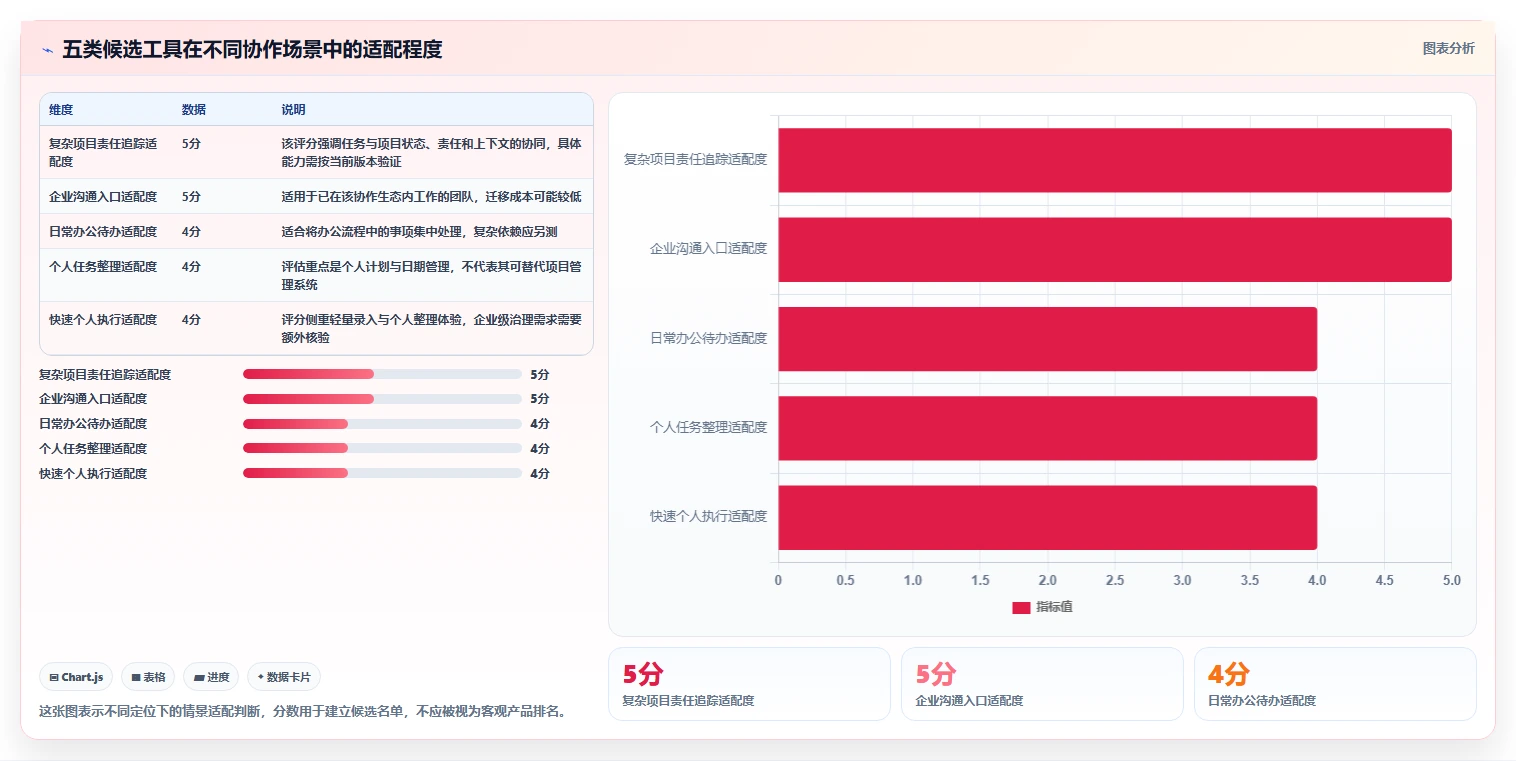This screenshot has width=1516, height=761.
Task: Click the 企业沟通入口适配度 progress bar
Action: pyautogui.click(x=382, y=399)
